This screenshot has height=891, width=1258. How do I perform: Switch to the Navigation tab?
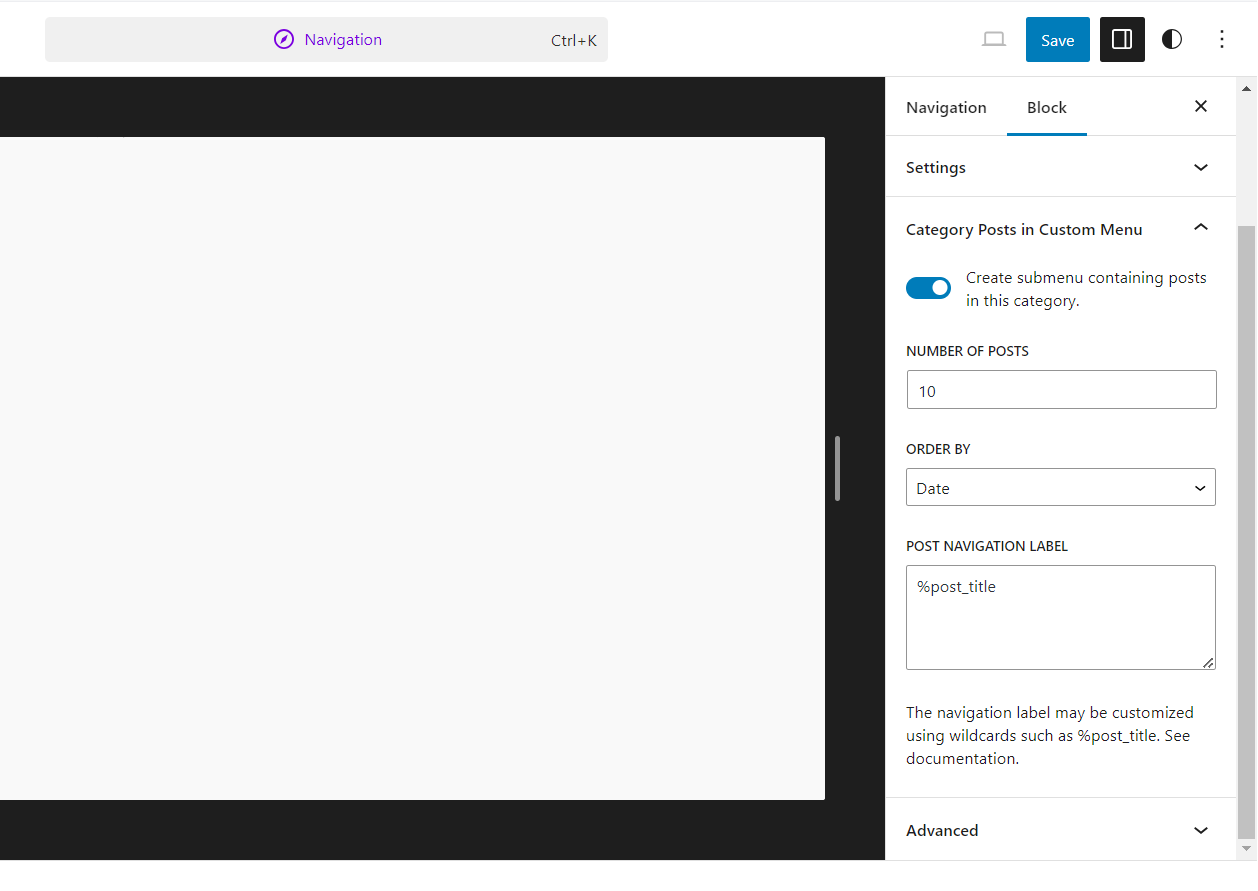point(946,107)
